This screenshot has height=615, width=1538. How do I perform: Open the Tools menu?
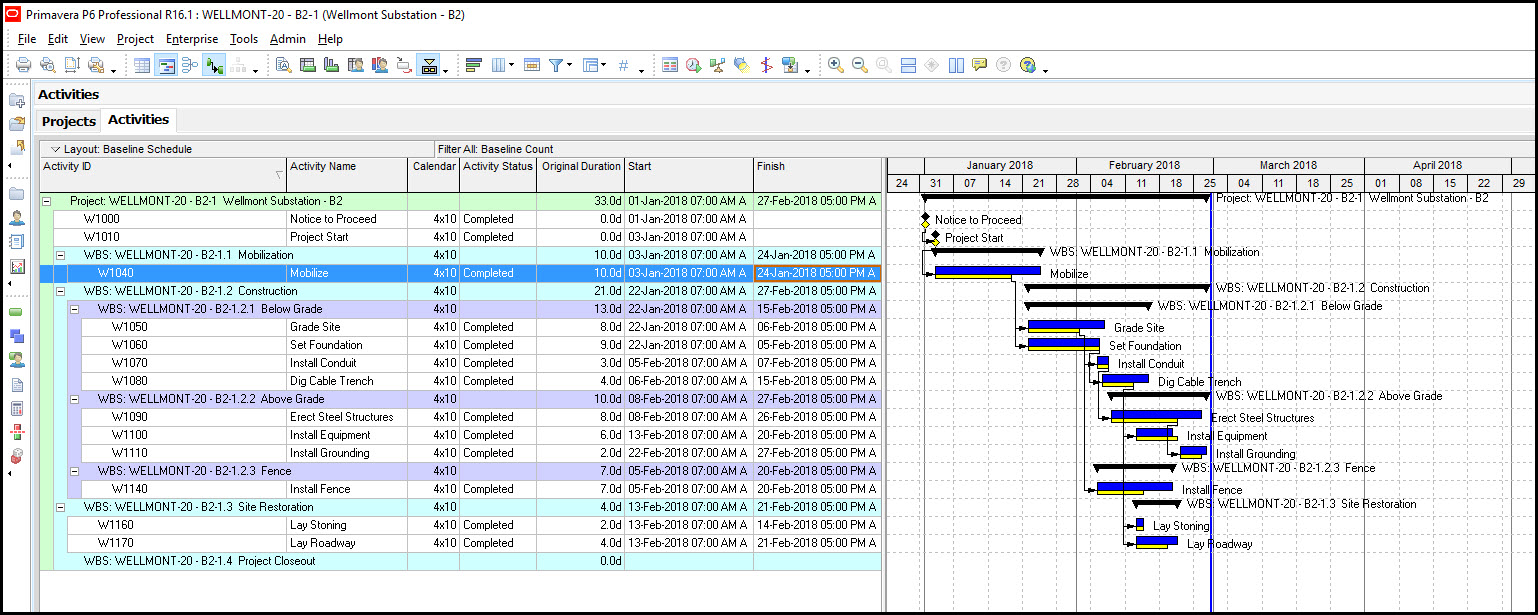[244, 39]
